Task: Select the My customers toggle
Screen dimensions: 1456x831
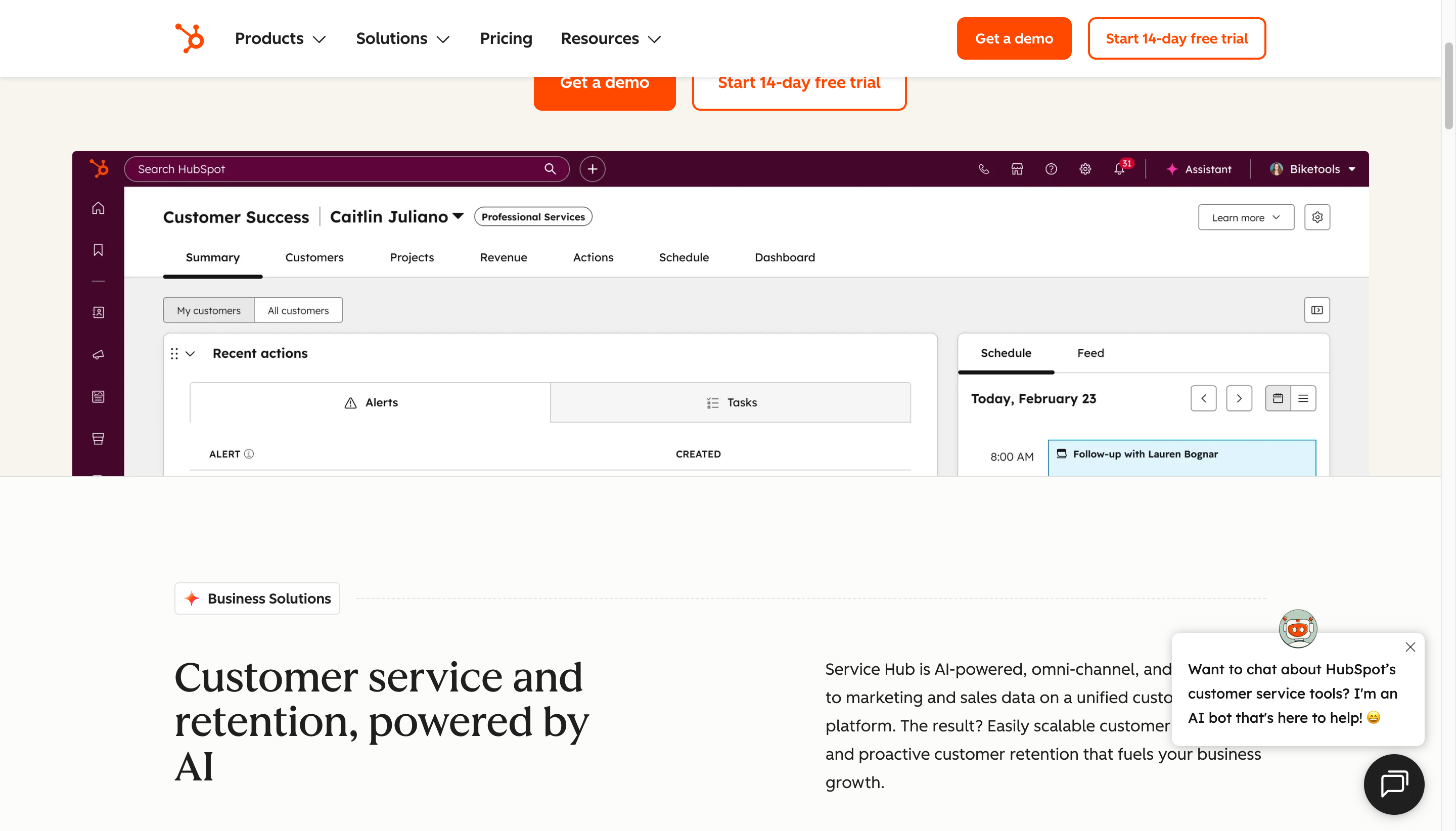Action: tap(208, 310)
